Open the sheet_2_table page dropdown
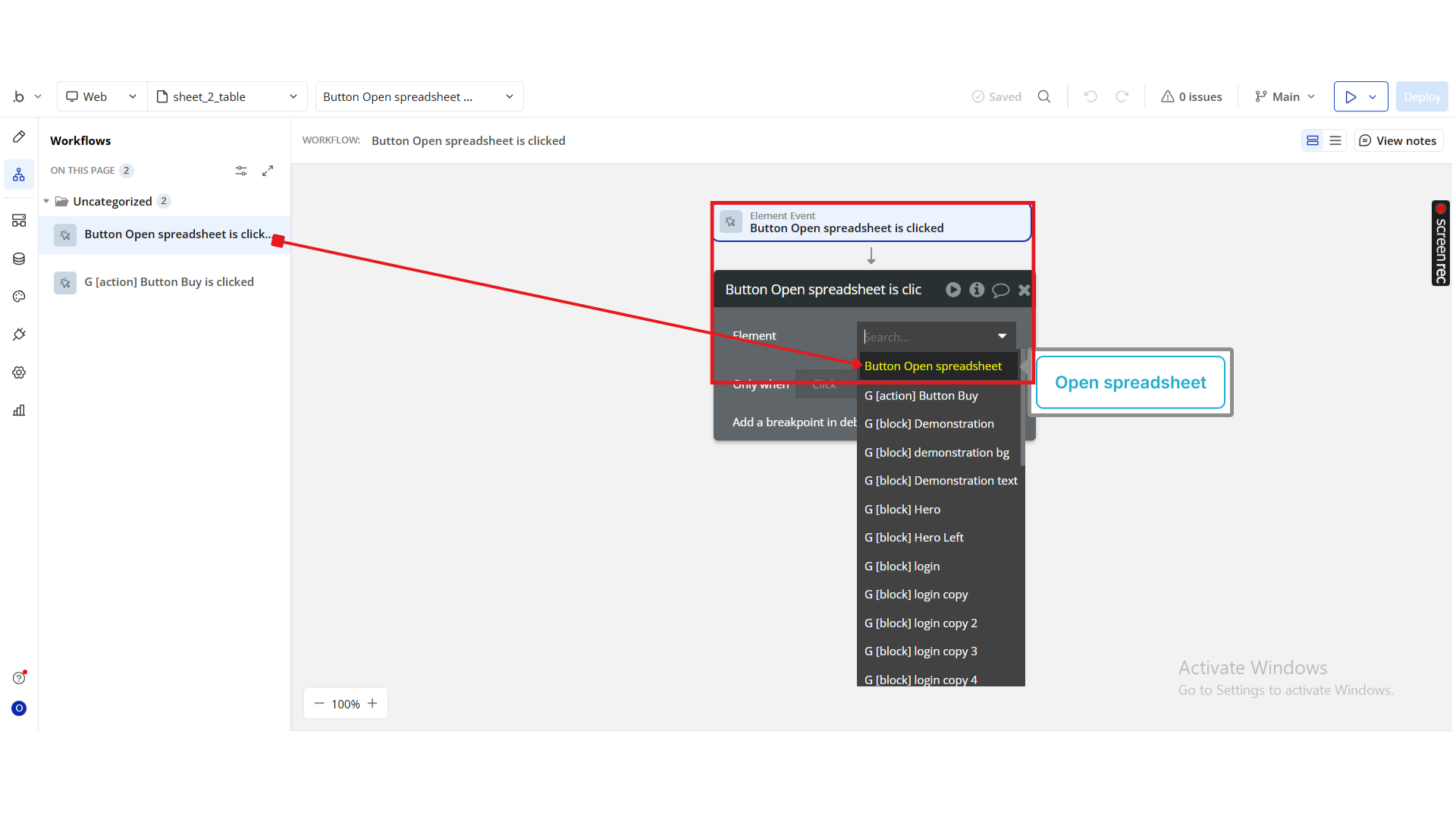Screen dimensions: 1456x819 click(227, 96)
